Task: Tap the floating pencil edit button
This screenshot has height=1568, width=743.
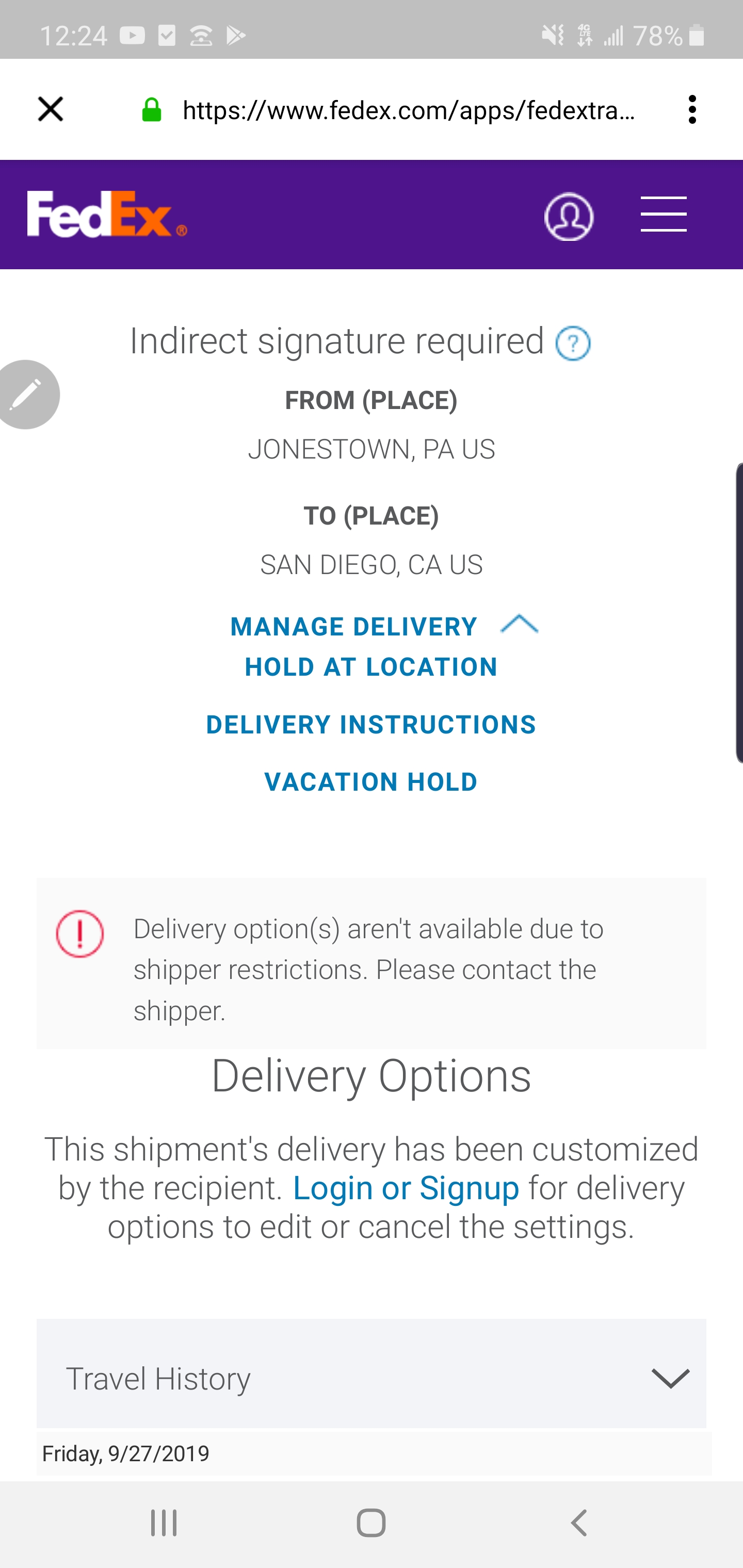Action: [26, 395]
